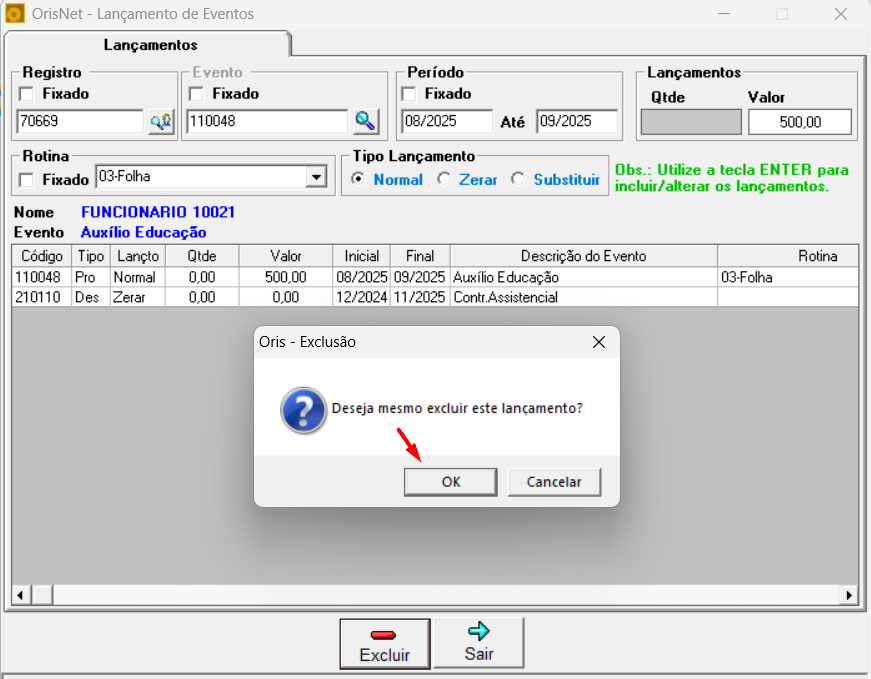Click the Evento magnifier search icon
This screenshot has height=679, width=871.
(366, 122)
